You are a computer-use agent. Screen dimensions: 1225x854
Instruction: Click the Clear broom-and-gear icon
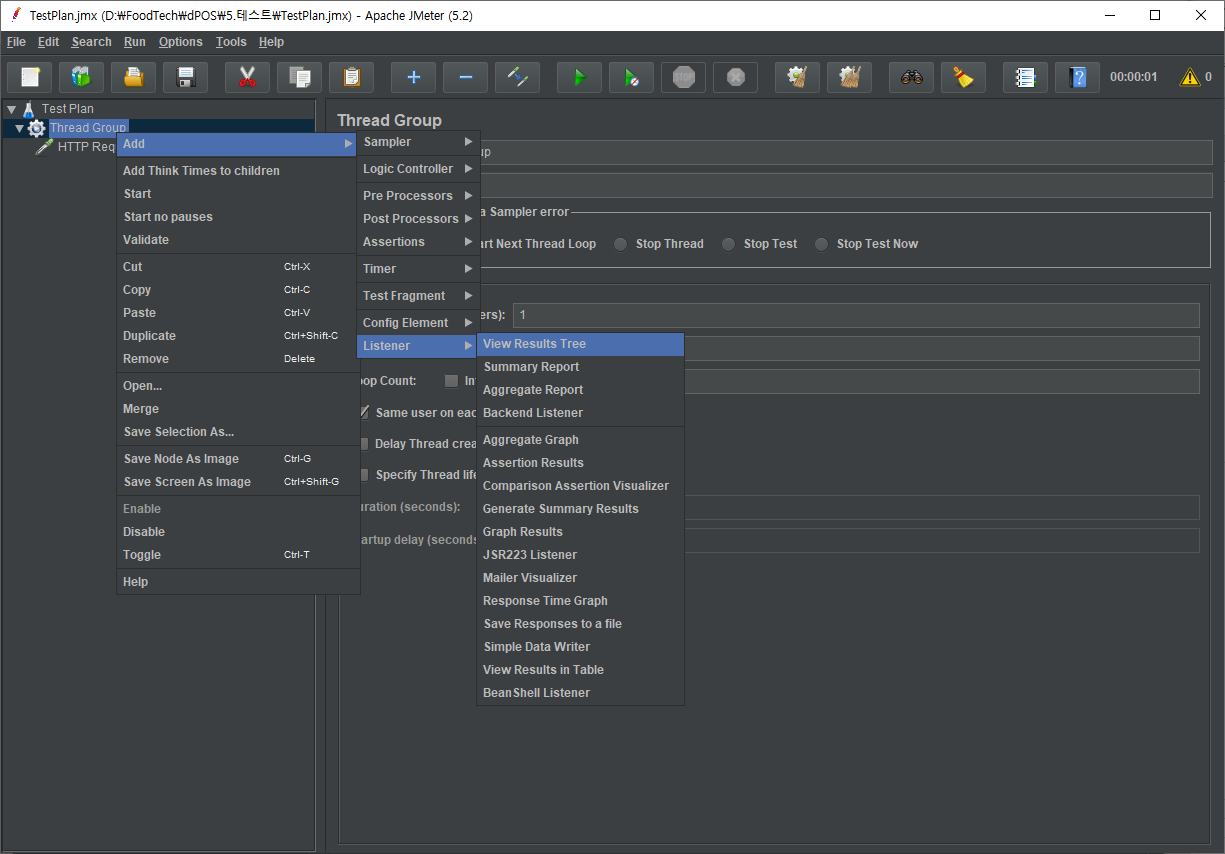point(797,77)
